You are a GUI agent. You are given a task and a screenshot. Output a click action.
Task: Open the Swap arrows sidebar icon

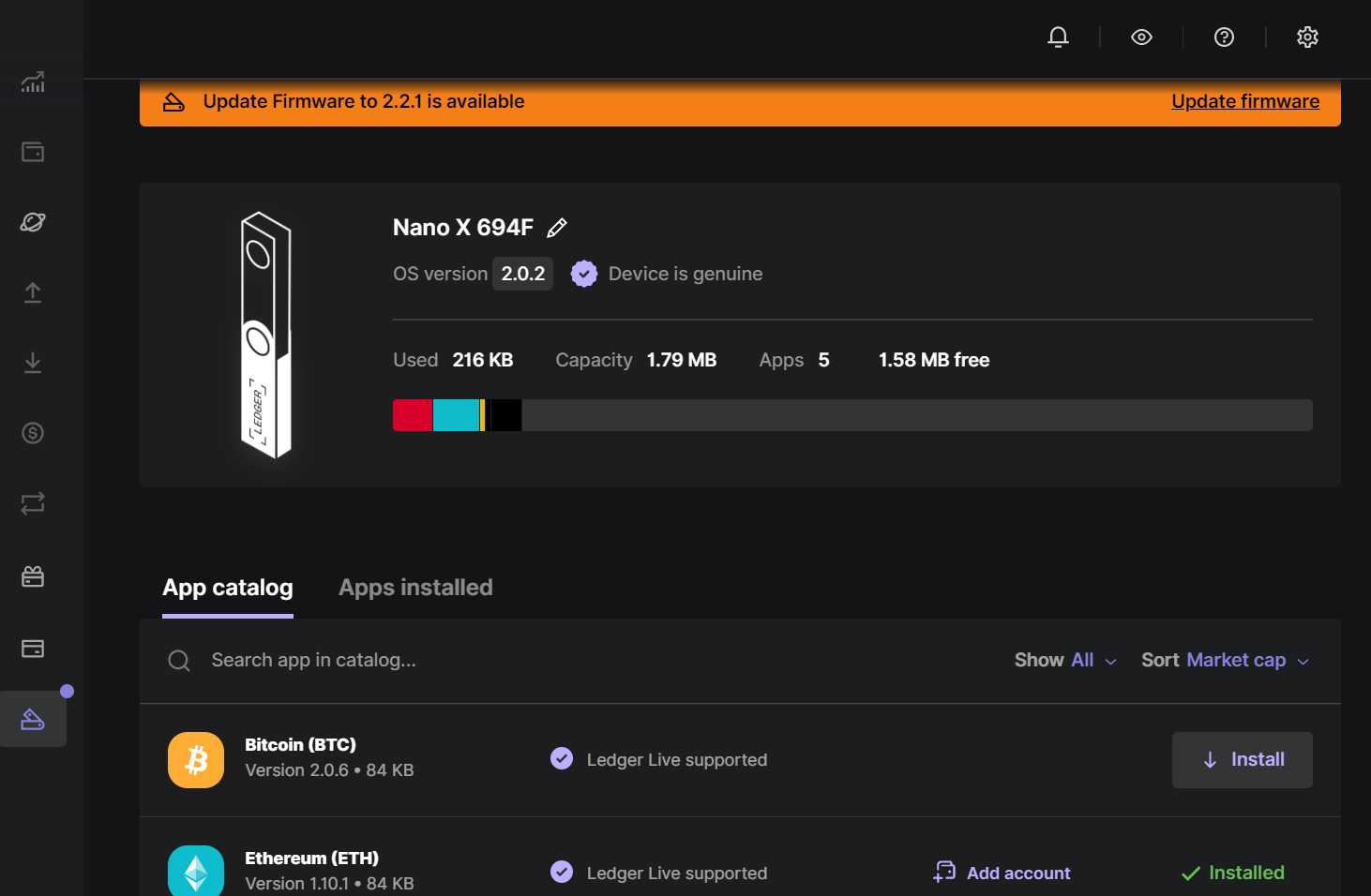[33, 503]
